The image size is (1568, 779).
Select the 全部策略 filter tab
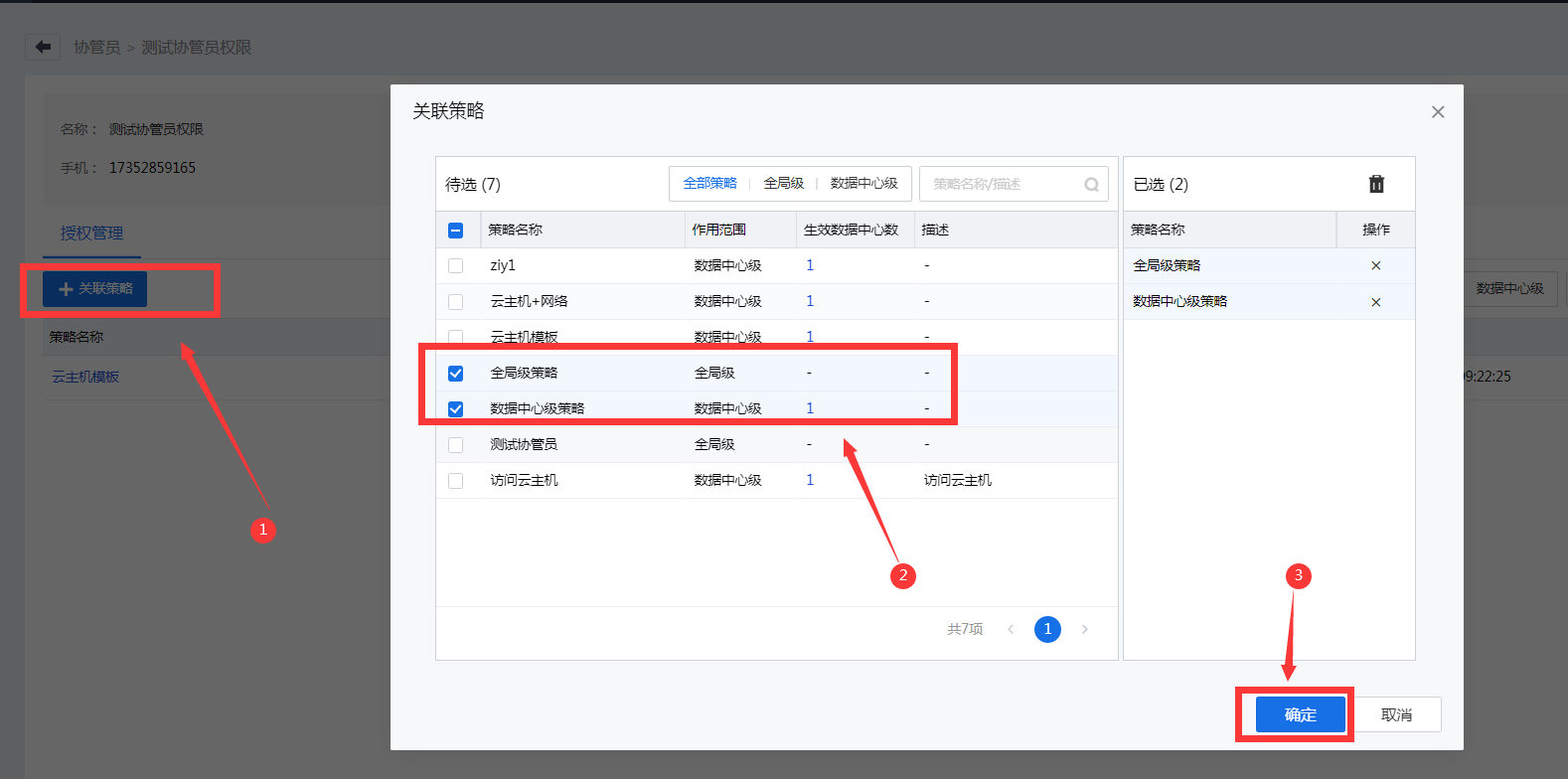point(709,184)
